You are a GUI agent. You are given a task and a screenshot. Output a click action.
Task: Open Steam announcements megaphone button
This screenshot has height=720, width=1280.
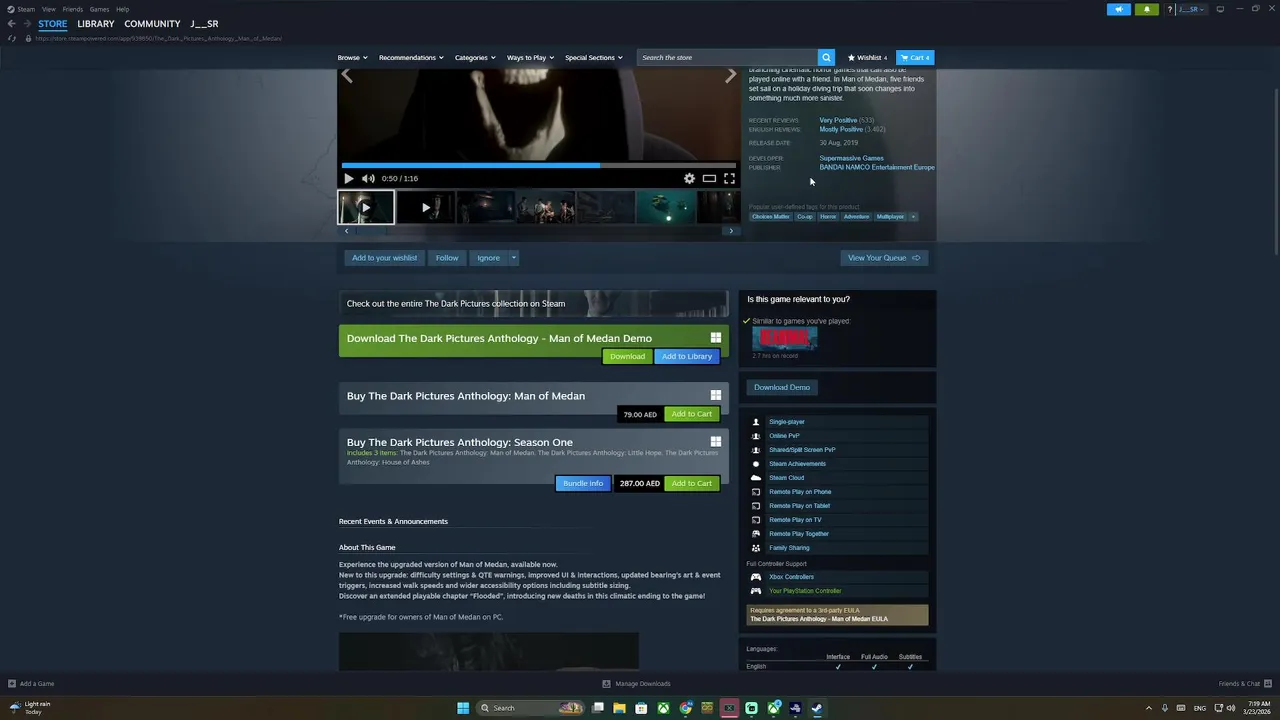pos(1119,9)
